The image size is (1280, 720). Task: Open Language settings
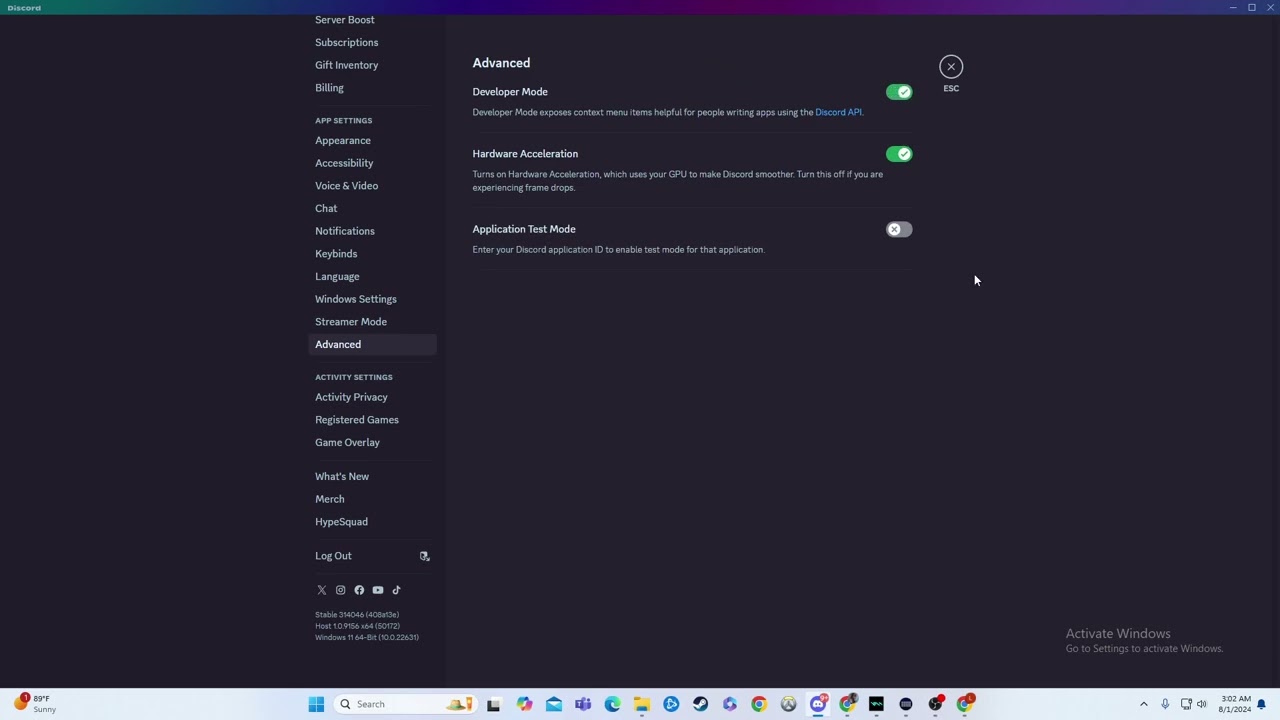(x=337, y=277)
